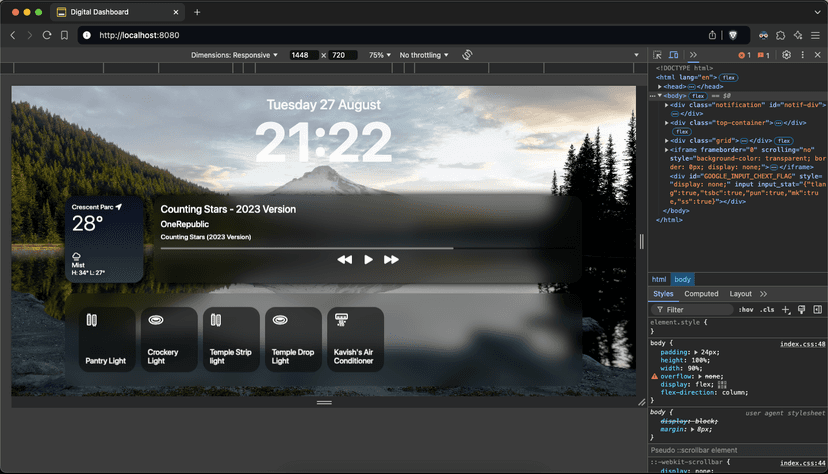Click the Brave Shields lion icon
This screenshot has height=474, width=828.
732,35
